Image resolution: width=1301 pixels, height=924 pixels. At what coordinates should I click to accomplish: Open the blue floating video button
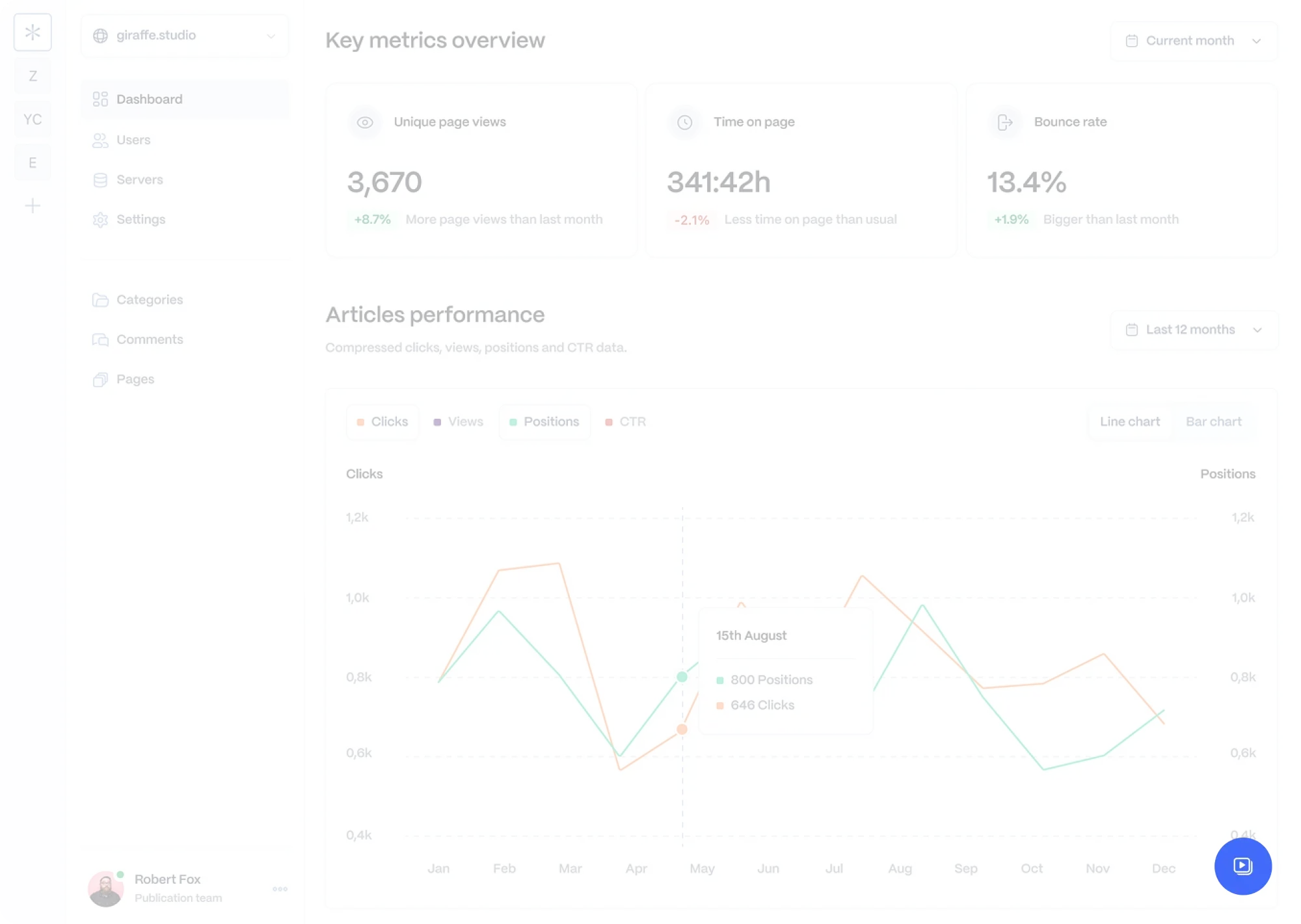pos(1242,866)
